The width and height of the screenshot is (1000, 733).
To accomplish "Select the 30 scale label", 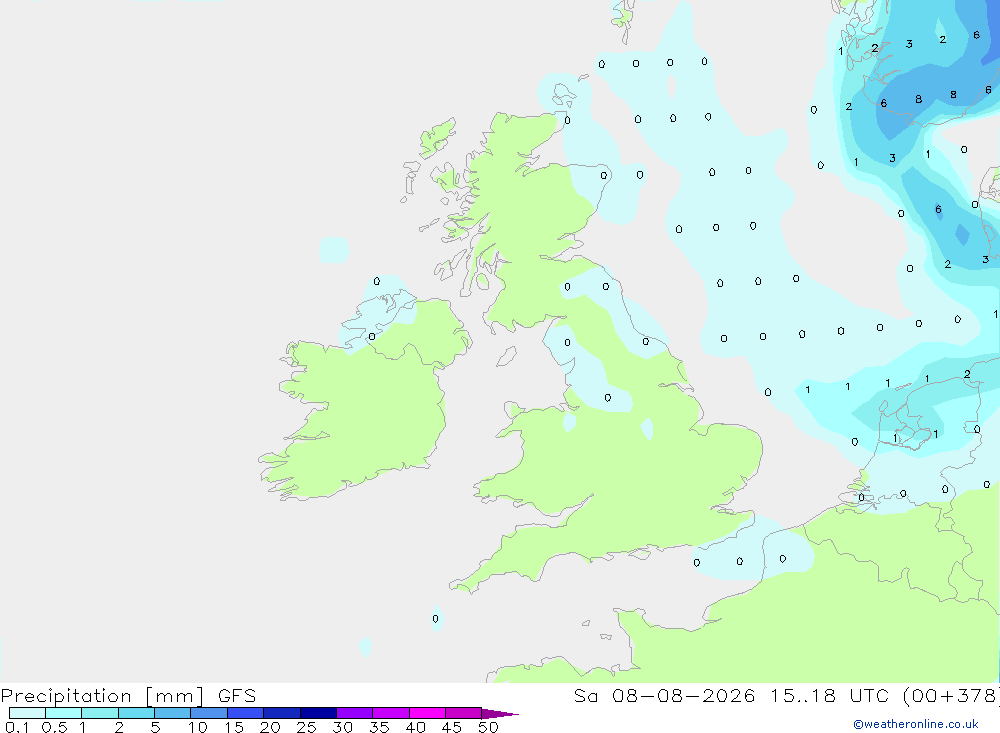I will tap(343, 727).
